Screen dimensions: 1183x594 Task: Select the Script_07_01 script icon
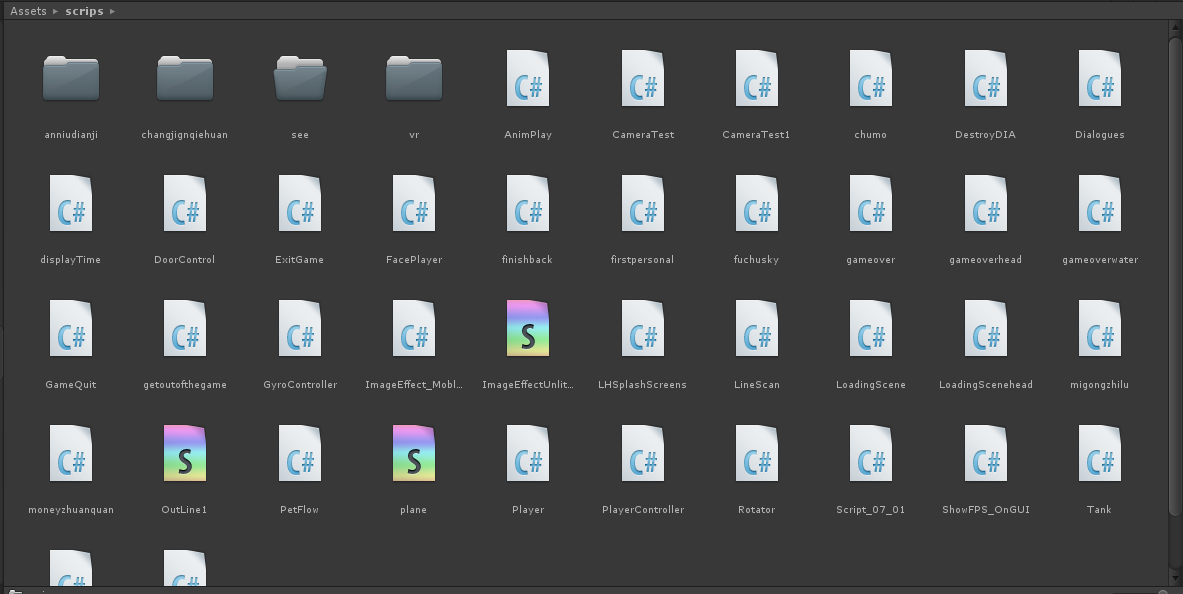(871, 454)
